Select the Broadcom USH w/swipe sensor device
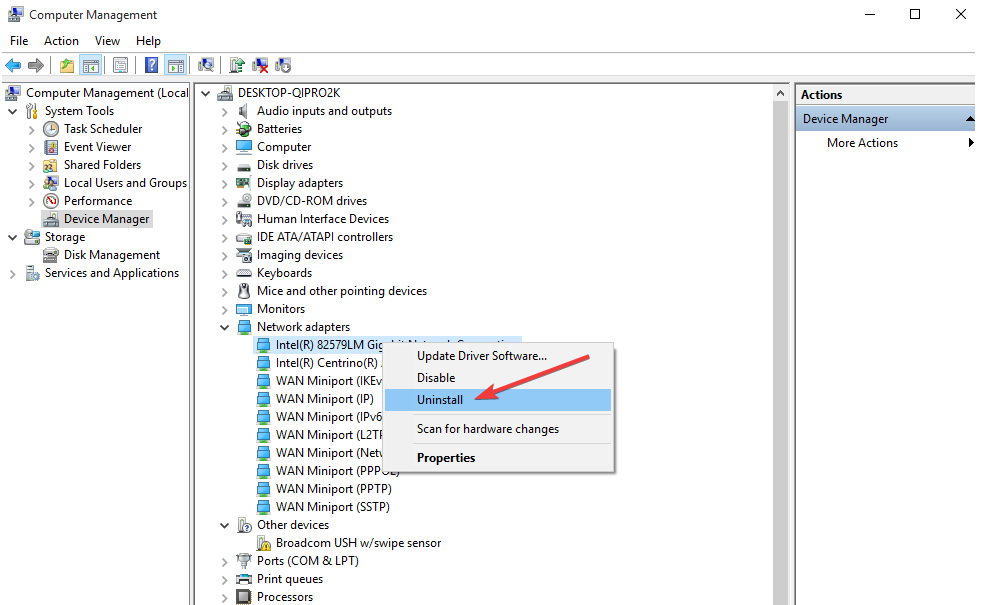Image resolution: width=988 pixels, height=605 pixels. point(358,543)
